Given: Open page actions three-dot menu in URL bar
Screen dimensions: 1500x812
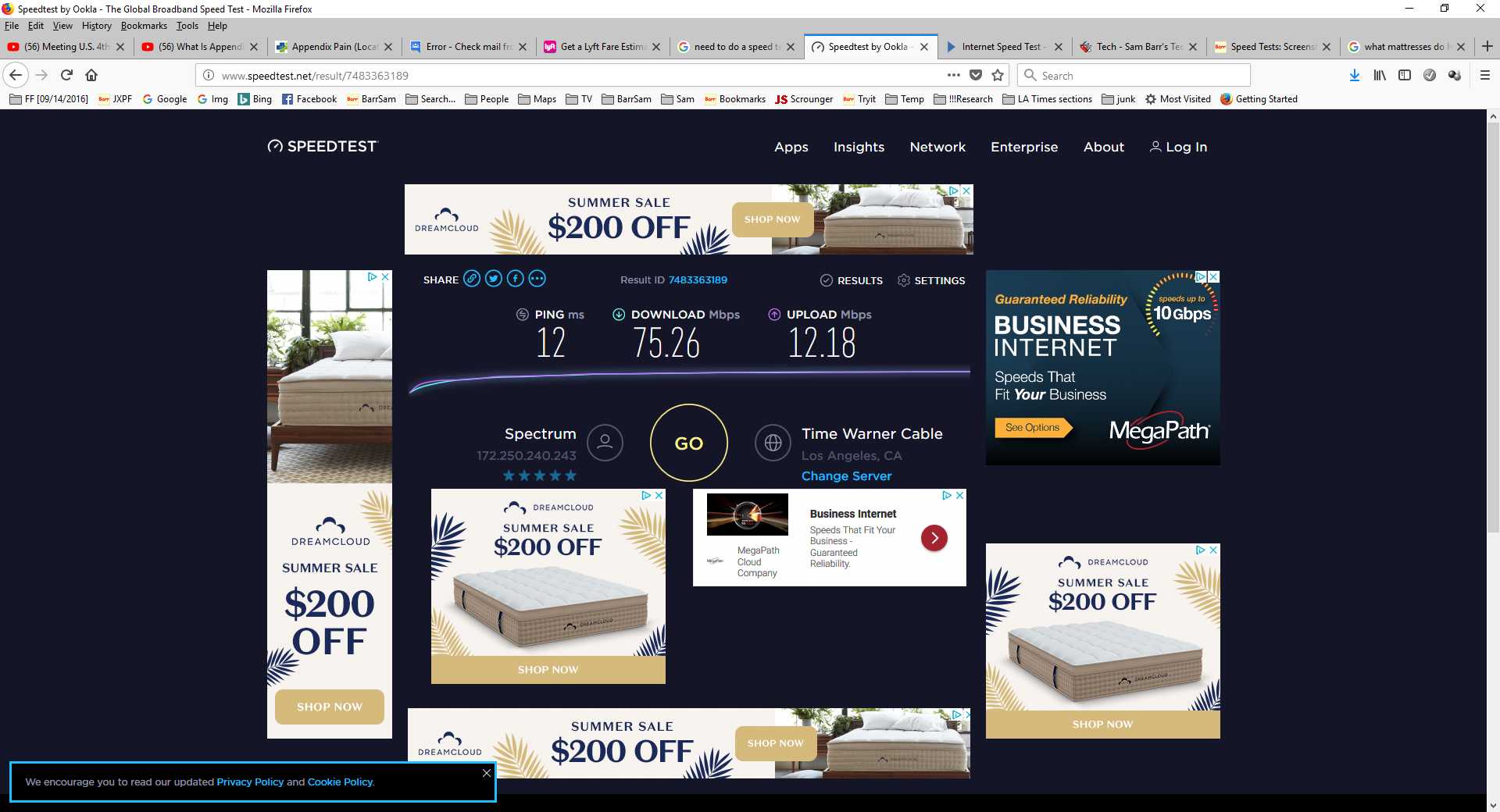Looking at the screenshot, I should (x=953, y=75).
